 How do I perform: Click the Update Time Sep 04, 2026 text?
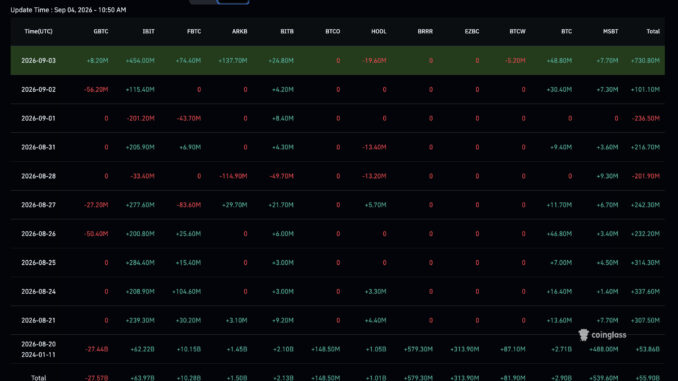[x=68, y=10]
